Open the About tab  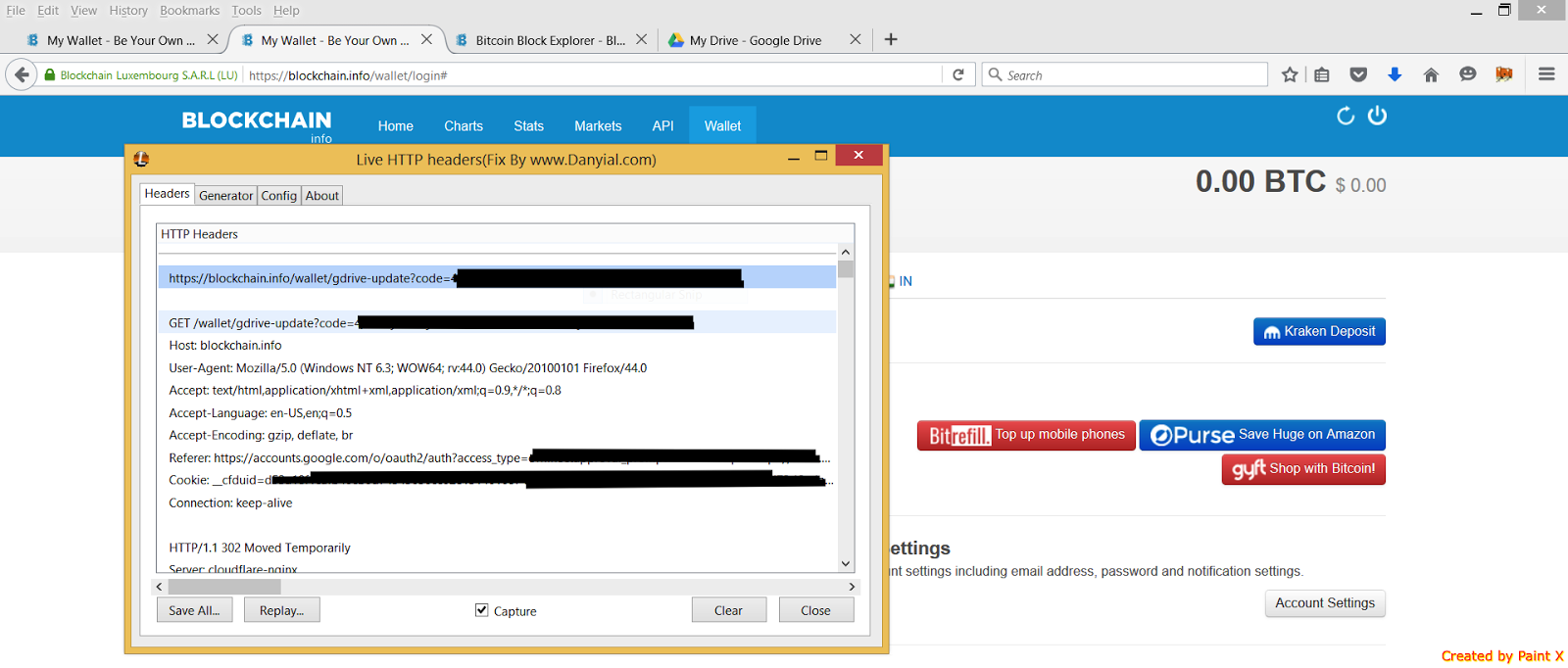point(321,196)
